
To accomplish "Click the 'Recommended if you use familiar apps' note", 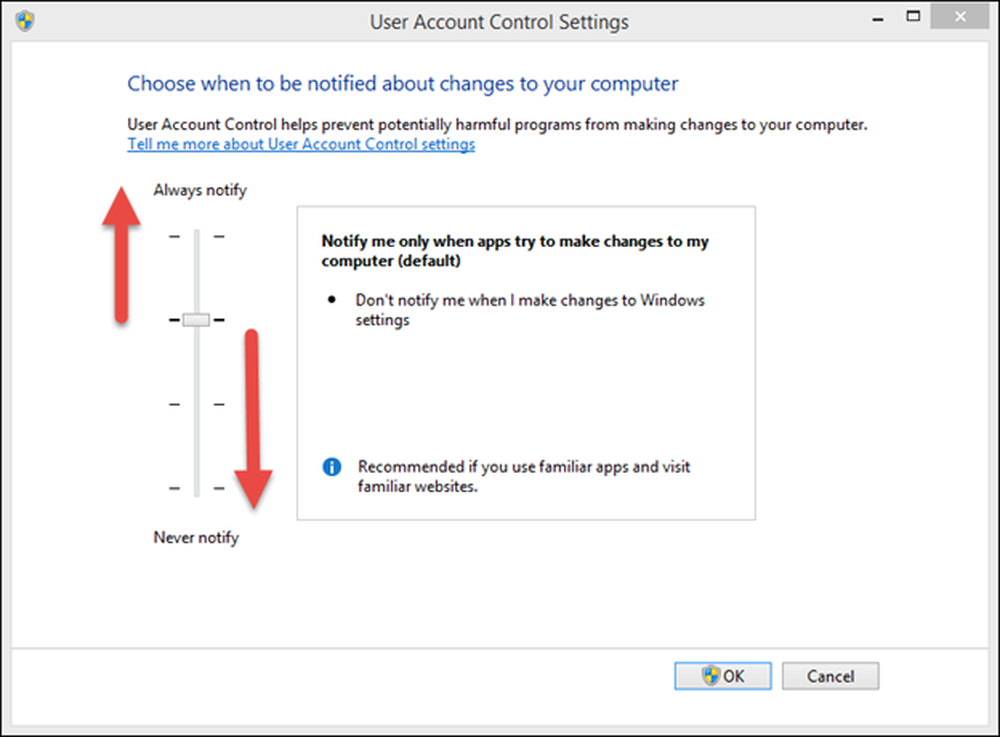I will click(x=524, y=476).
